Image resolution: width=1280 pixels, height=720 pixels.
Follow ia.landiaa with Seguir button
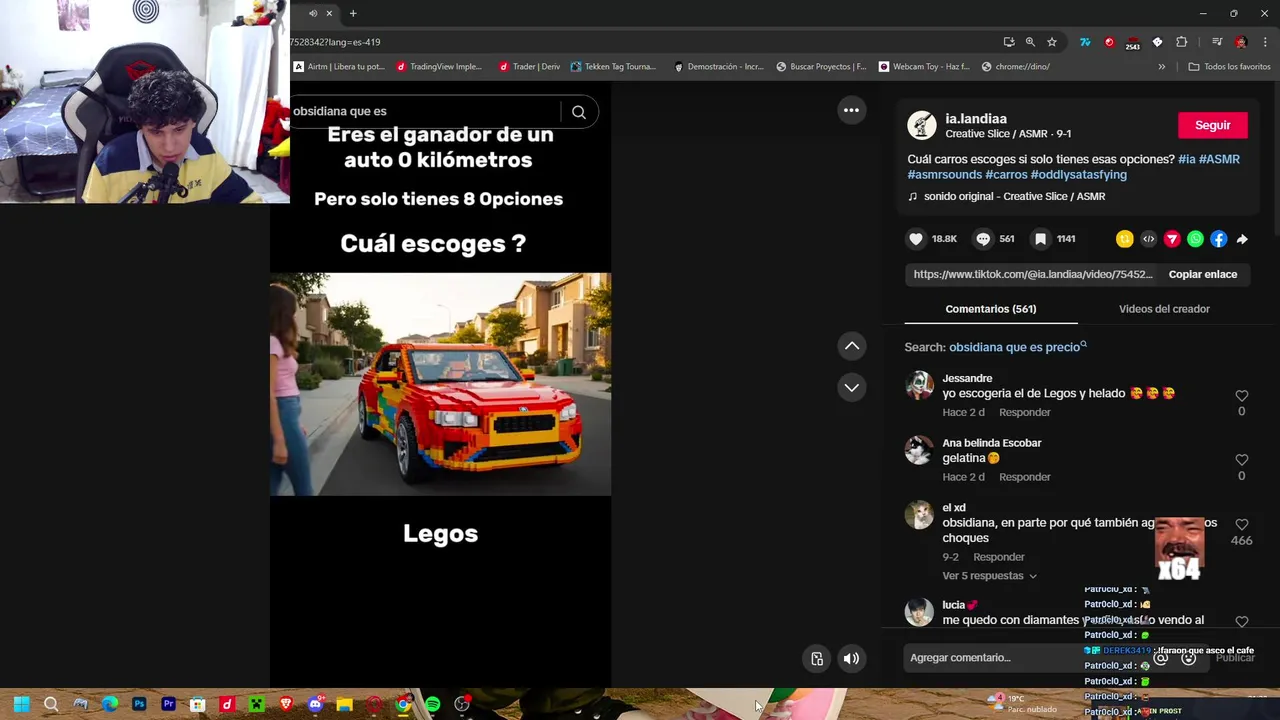coord(1212,125)
